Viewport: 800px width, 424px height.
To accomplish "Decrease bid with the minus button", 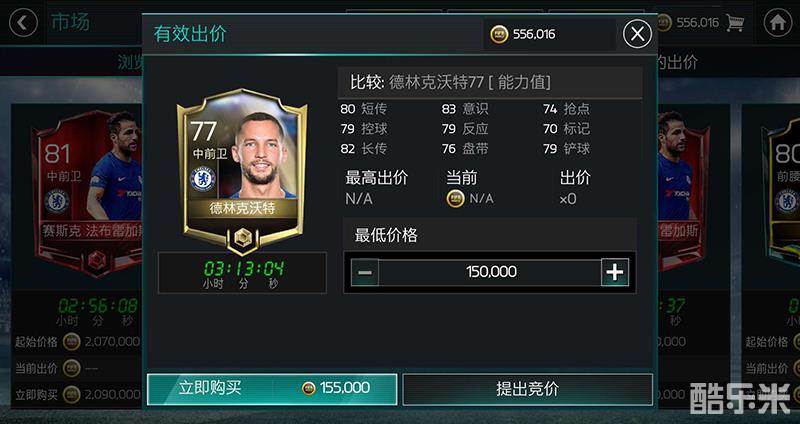I will (365, 272).
